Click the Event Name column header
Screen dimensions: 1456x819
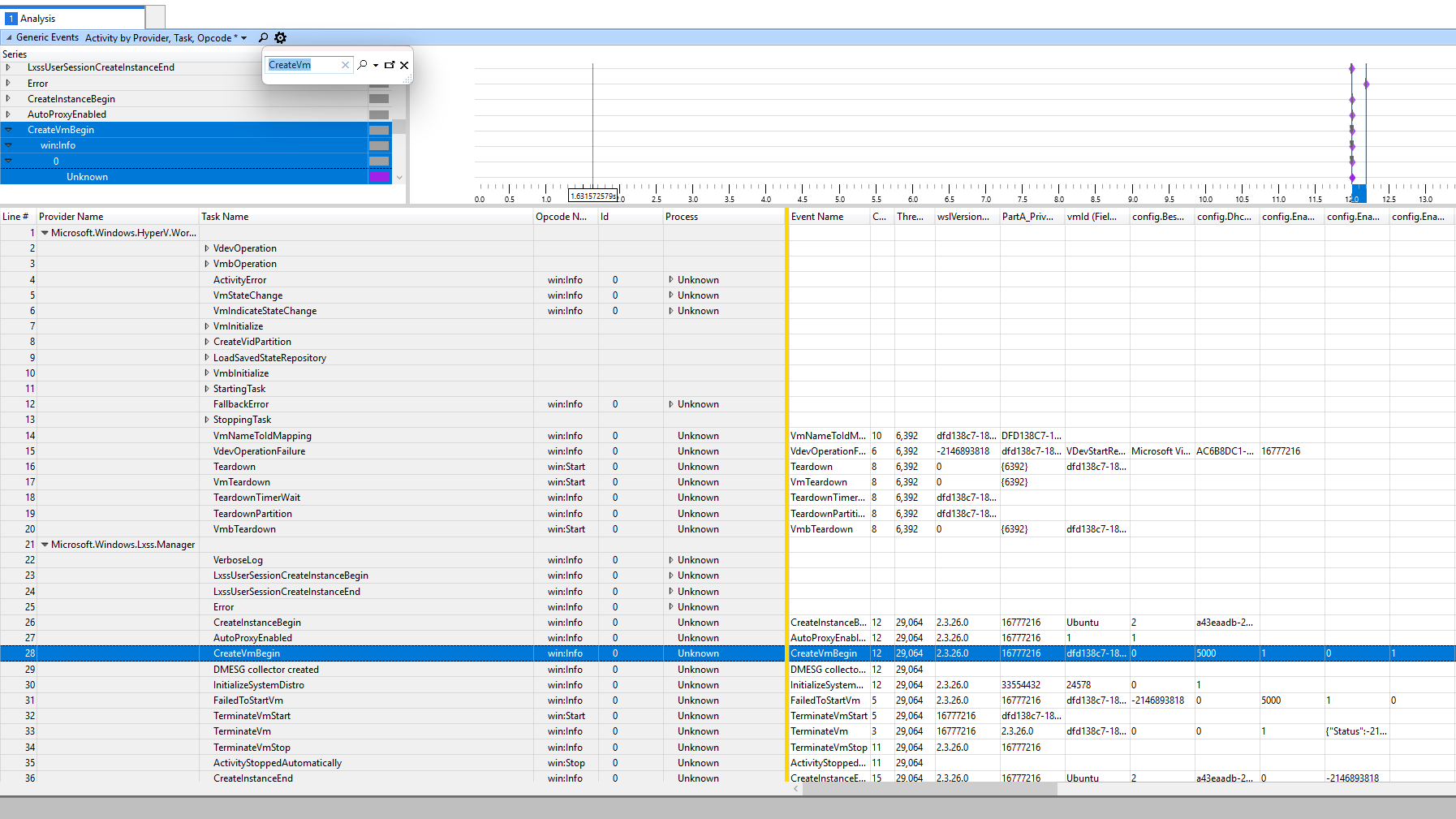[x=817, y=217]
